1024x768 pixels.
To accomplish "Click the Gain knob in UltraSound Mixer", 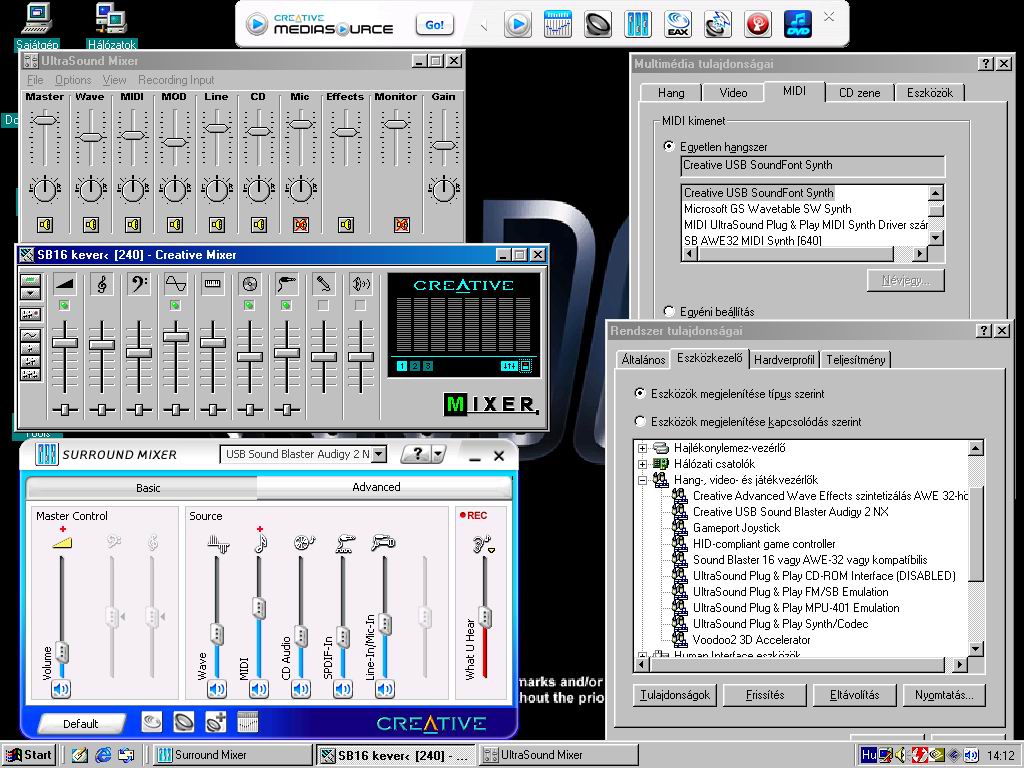I will pos(443,190).
